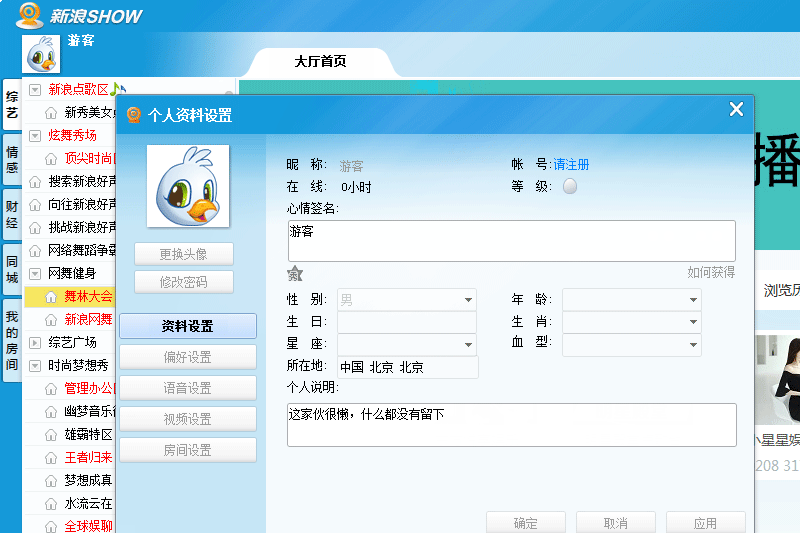Click the gray star badge icon
Viewport: 800px width, 533px height.
click(295, 274)
